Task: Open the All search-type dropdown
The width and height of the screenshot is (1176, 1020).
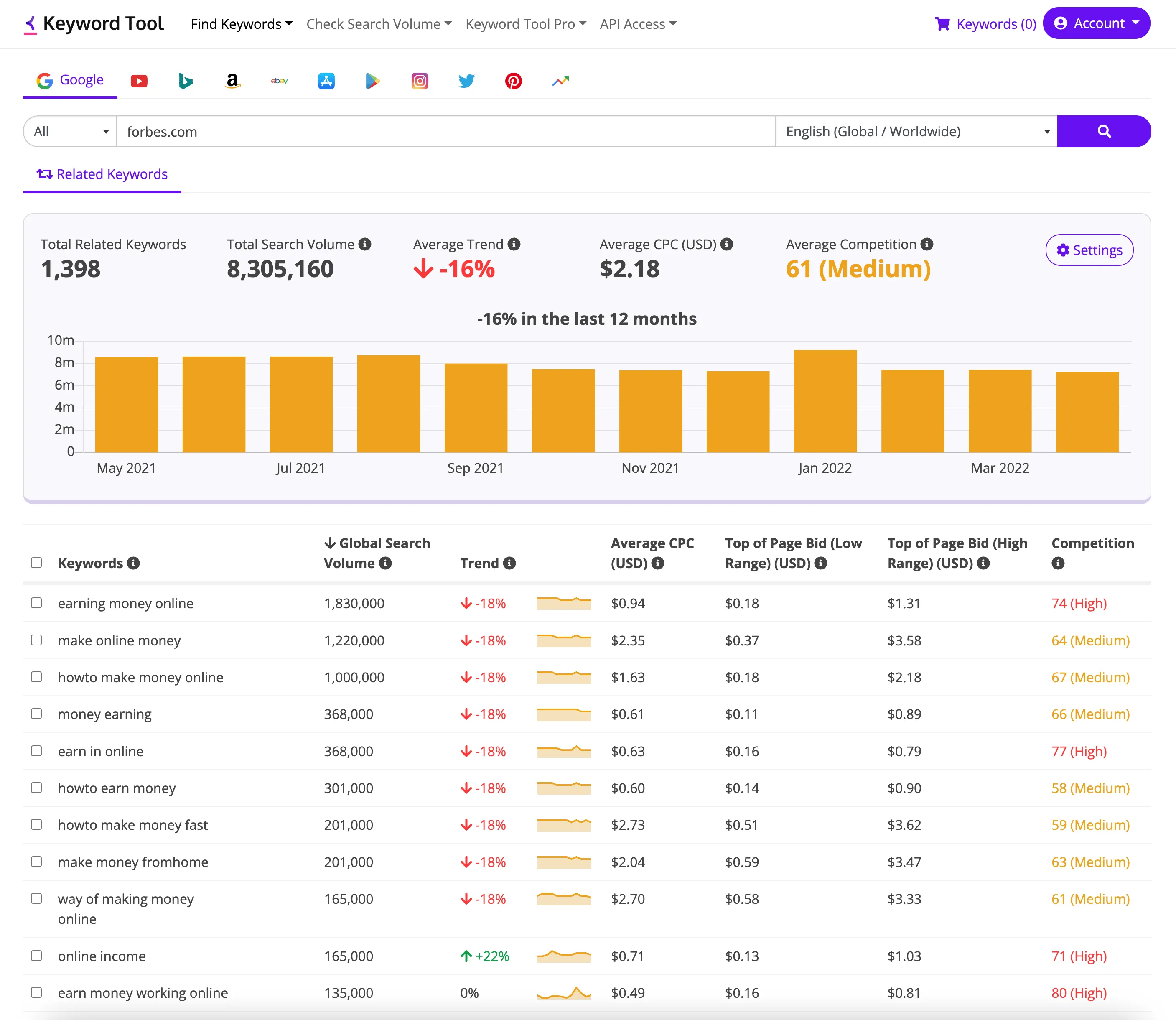Action: pos(71,132)
